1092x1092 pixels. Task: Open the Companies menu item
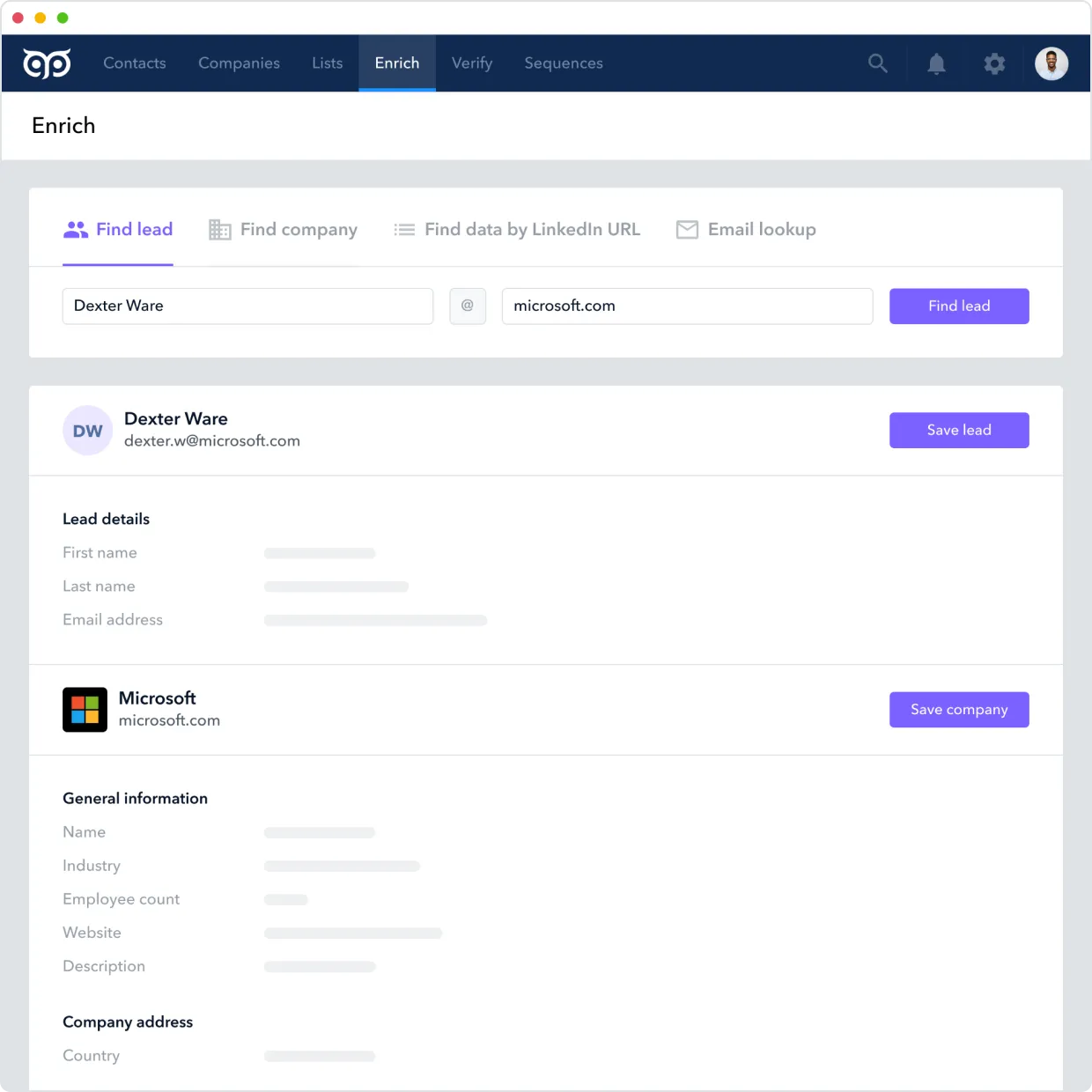tap(239, 63)
